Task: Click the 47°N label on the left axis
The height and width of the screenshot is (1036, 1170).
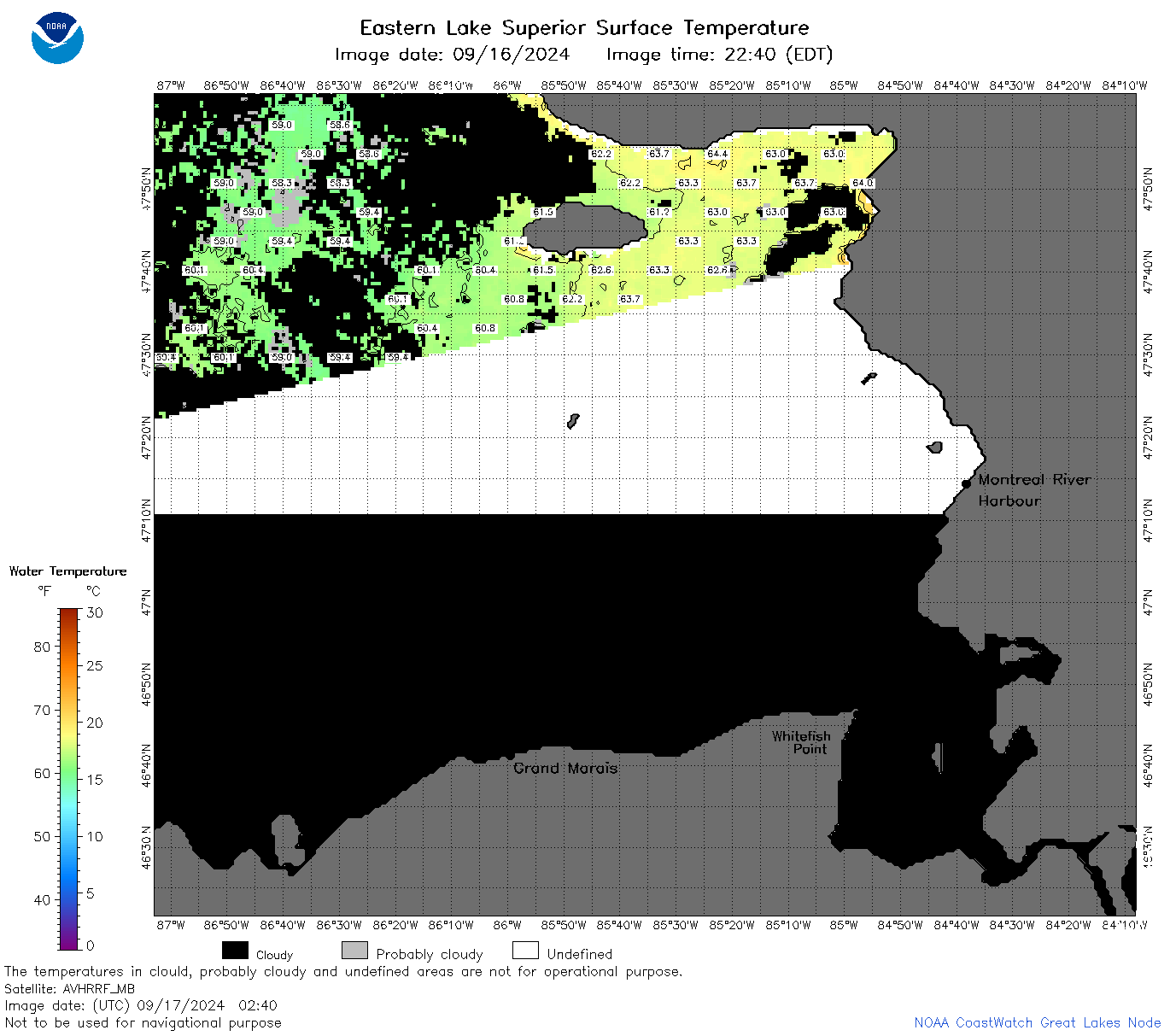Action: click(x=147, y=601)
